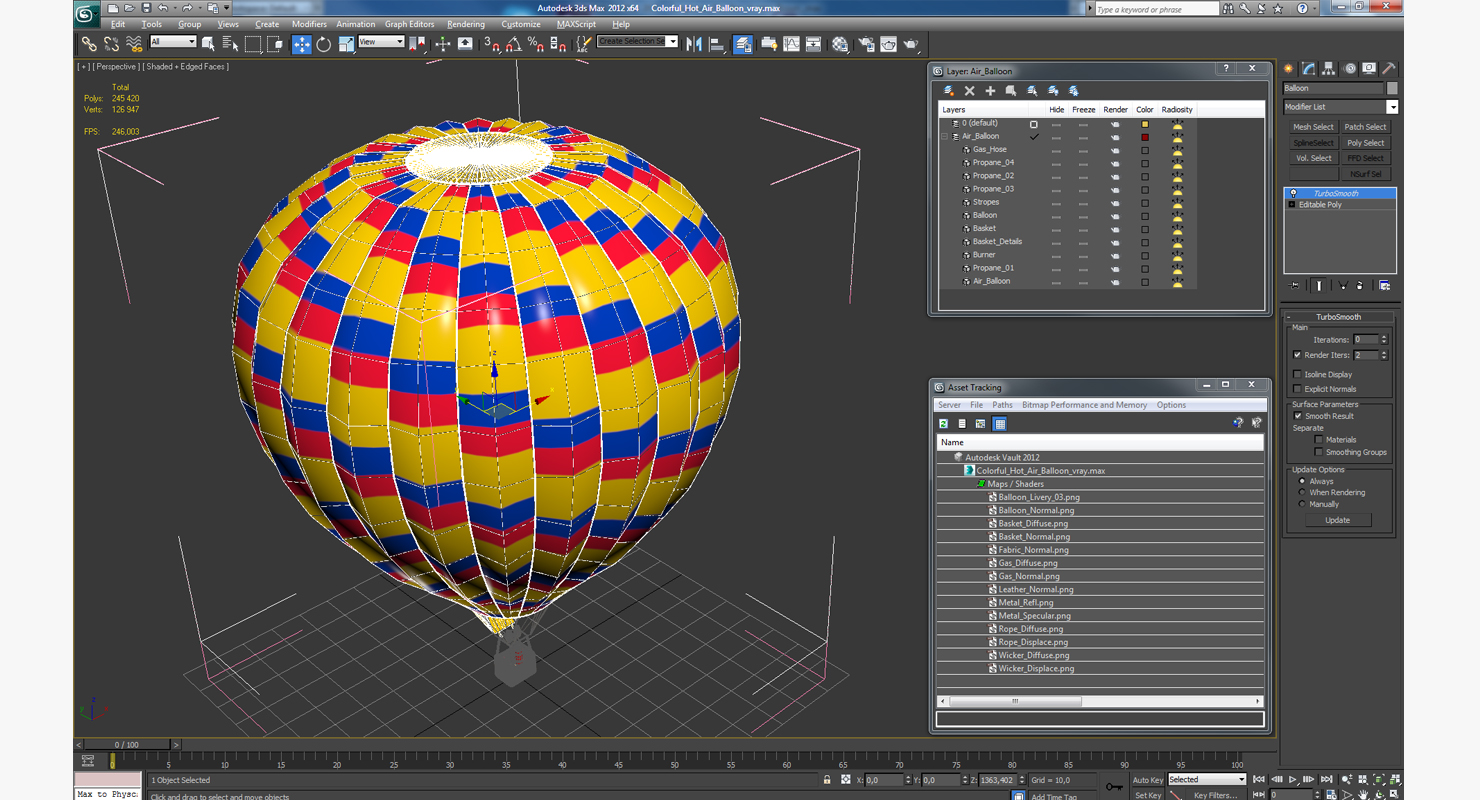Open the Create command panel tab
Viewport: 1480px width, 800px height.
point(1289,69)
